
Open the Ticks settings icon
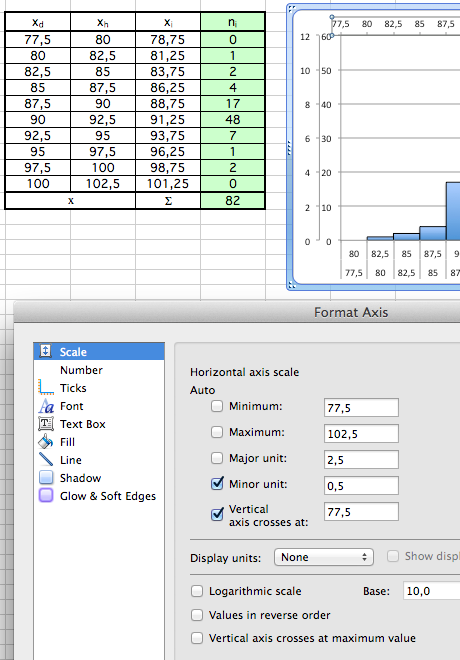tap(46, 387)
